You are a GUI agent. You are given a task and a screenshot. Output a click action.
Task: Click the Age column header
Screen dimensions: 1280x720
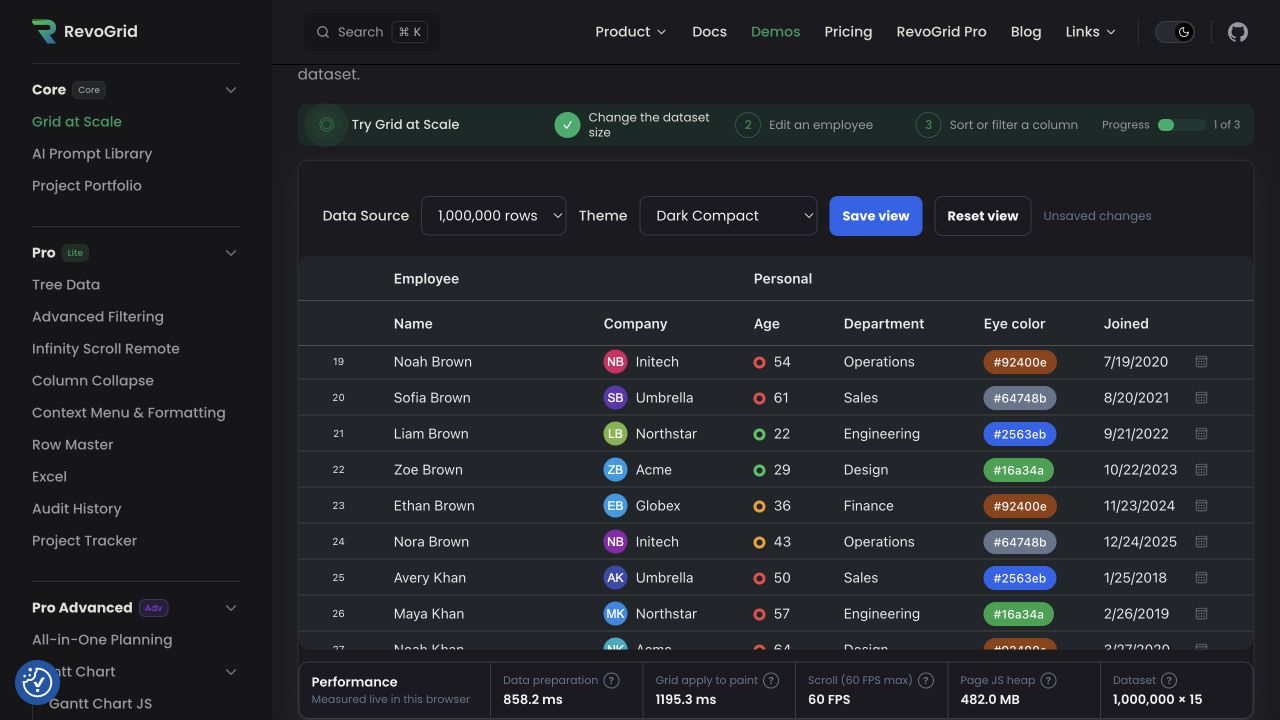pyautogui.click(x=767, y=324)
